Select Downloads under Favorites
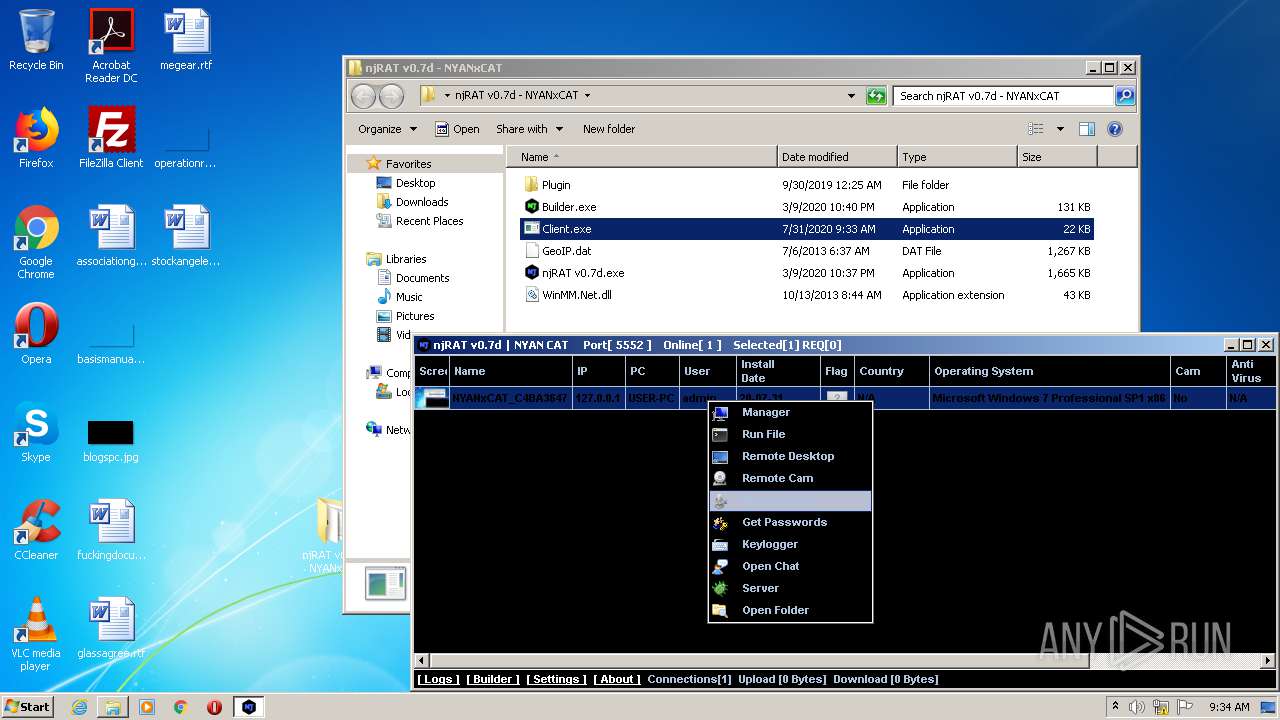 [421, 202]
